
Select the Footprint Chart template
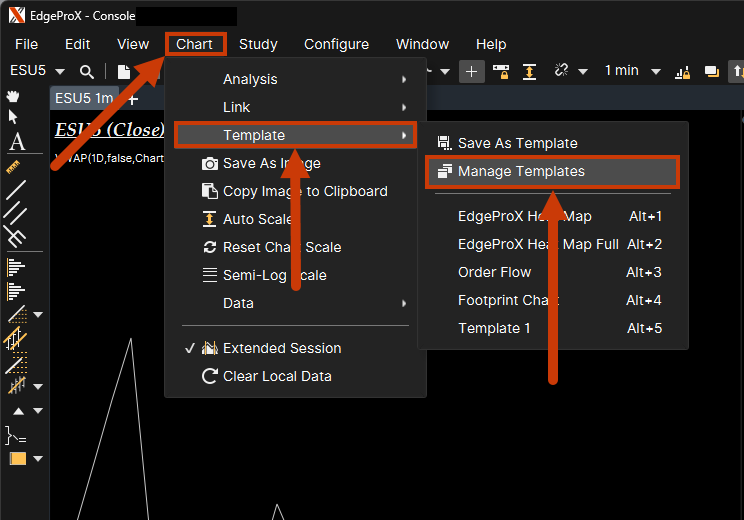[508, 300]
